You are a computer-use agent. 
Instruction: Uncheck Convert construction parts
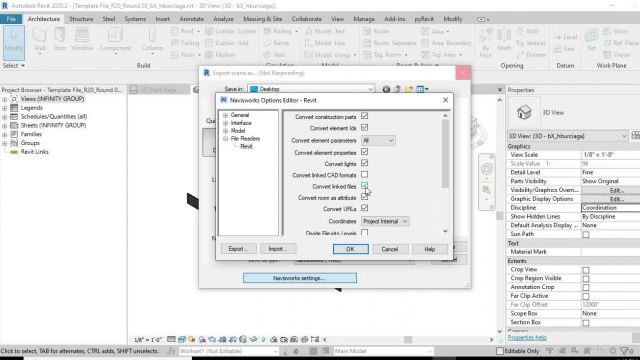pyautogui.click(x=364, y=116)
